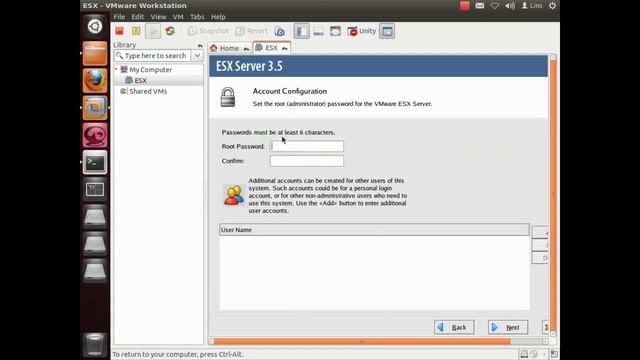The height and width of the screenshot is (360, 640).
Task: Open the View menu
Action: (x=158, y=17)
